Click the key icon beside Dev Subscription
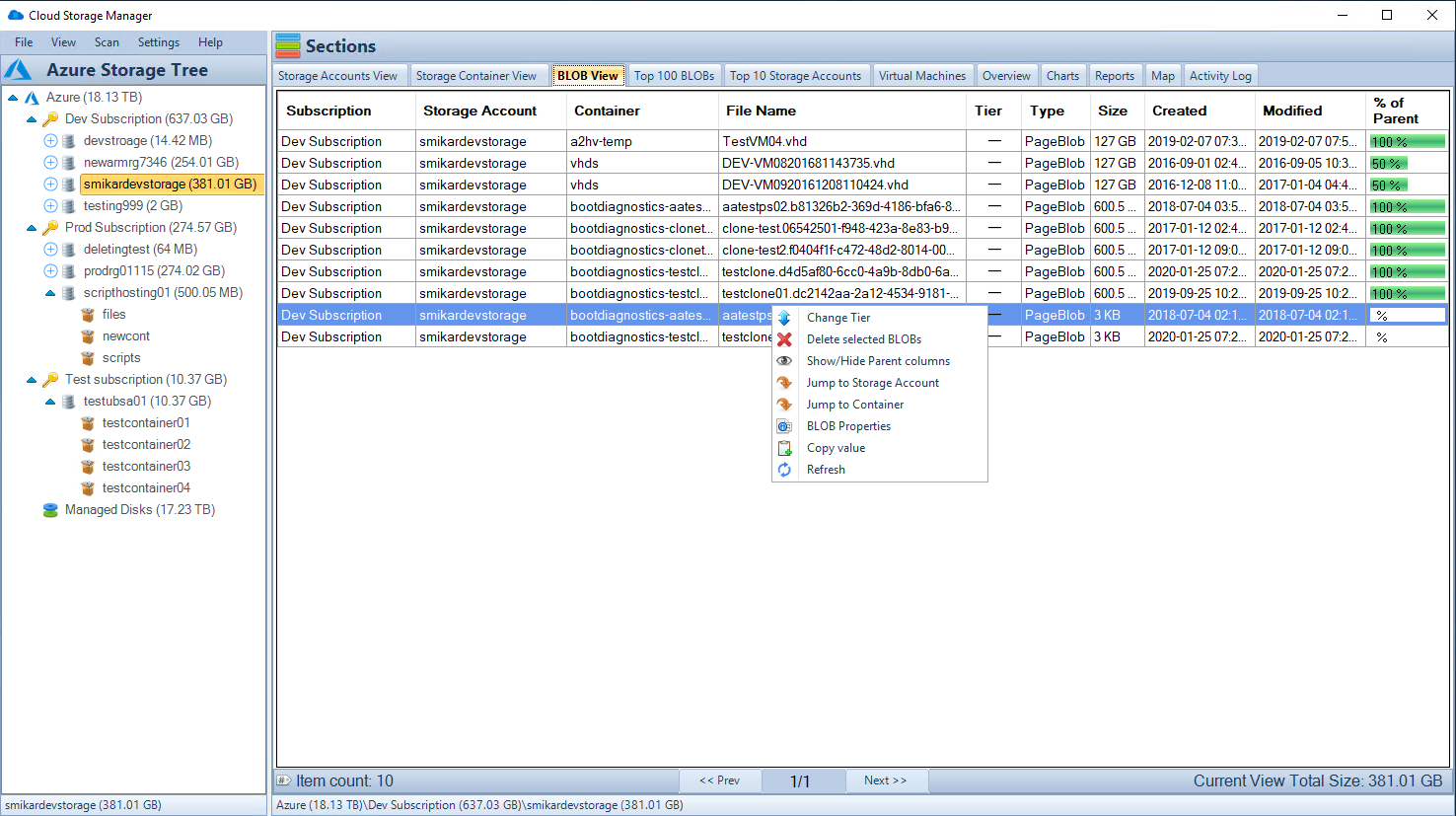This screenshot has height=816, width=1456. point(50,119)
